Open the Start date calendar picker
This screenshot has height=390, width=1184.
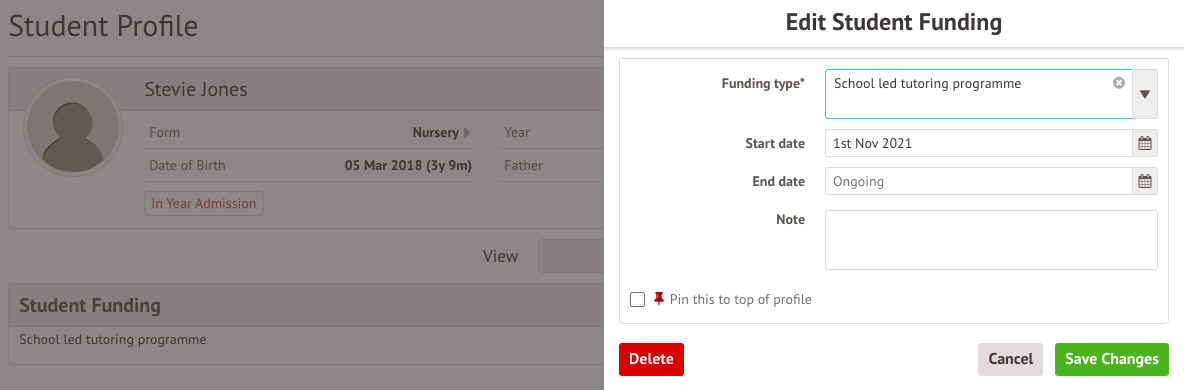pos(1145,143)
